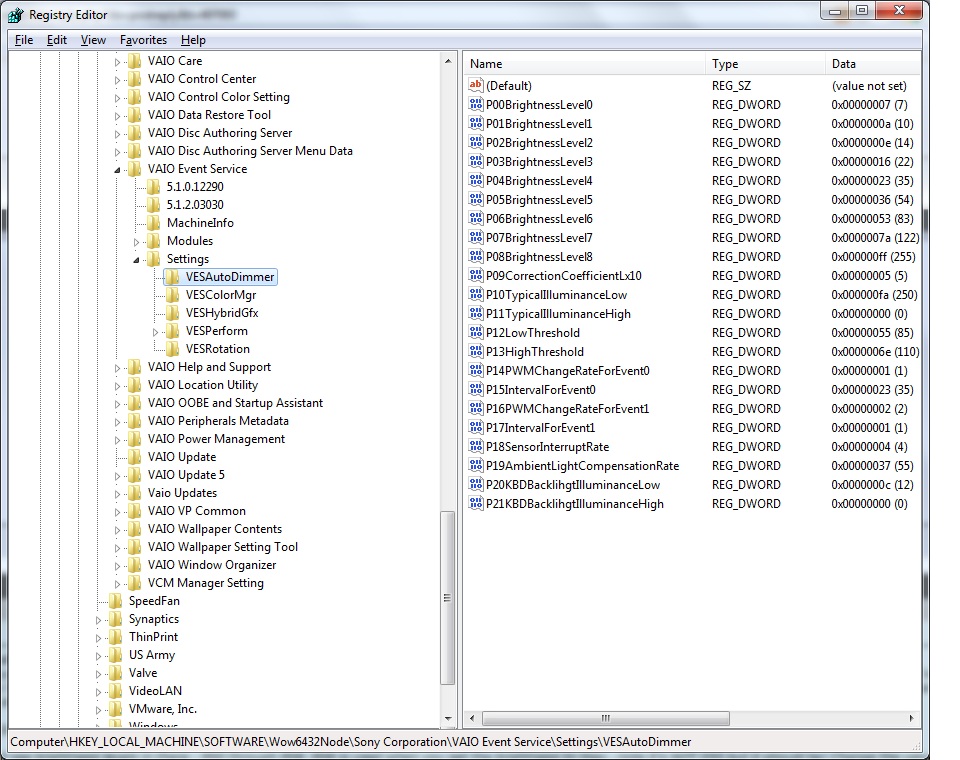This screenshot has width=960, height=760.
Task: Click the values pane scroll left arrow
Action: 471,718
